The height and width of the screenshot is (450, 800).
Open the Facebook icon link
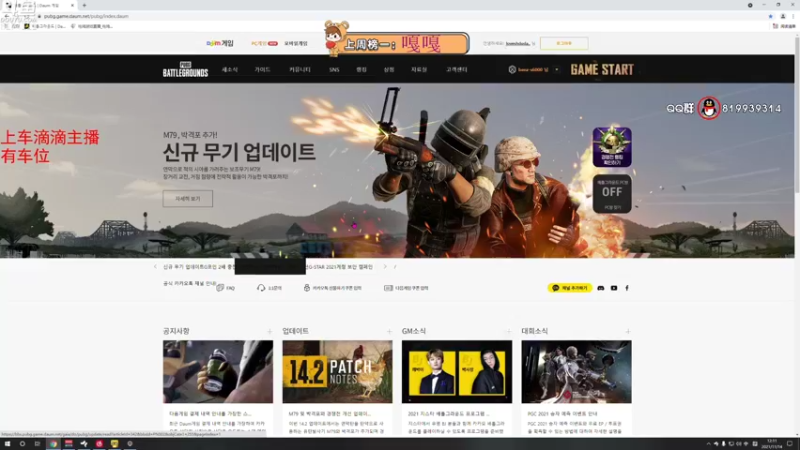point(627,288)
